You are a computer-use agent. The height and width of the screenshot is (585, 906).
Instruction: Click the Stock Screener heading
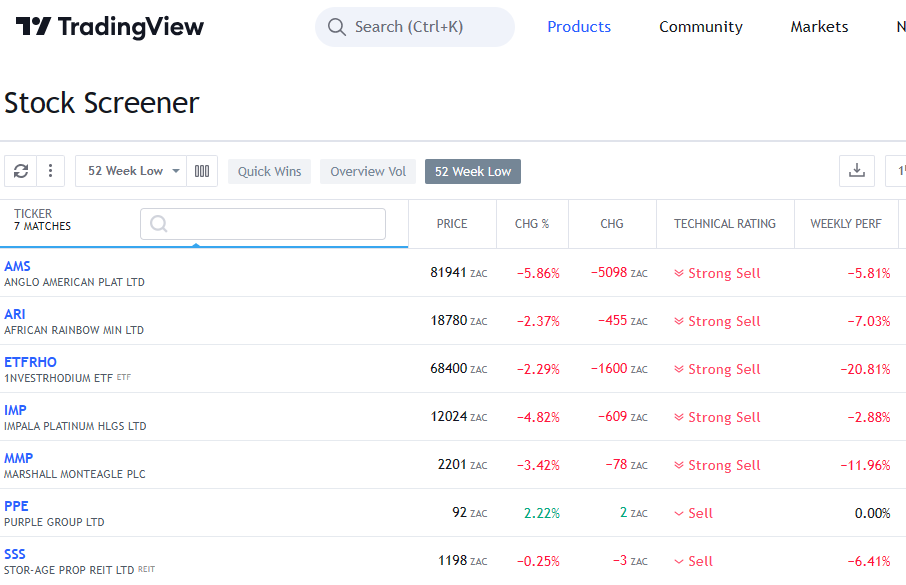pyautogui.click(x=102, y=103)
